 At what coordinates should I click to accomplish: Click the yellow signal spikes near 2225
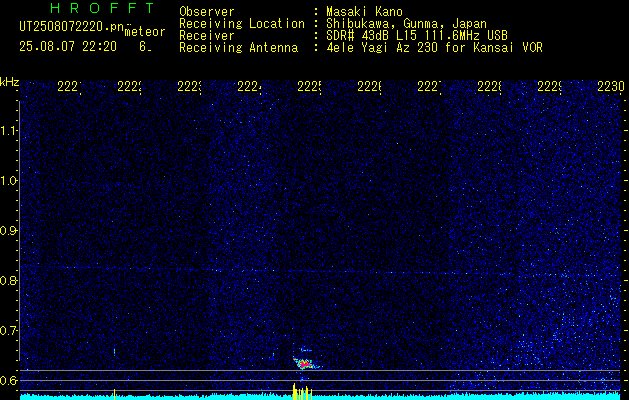pyautogui.click(x=302, y=392)
